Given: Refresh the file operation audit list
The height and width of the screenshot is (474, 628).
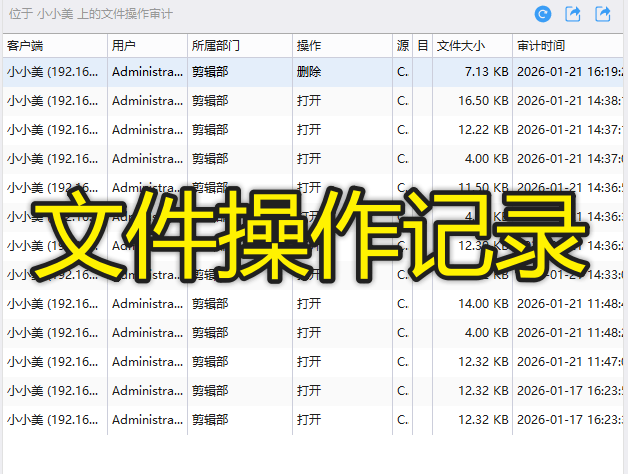Looking at the screenshot, I should [x=543, y=14].
